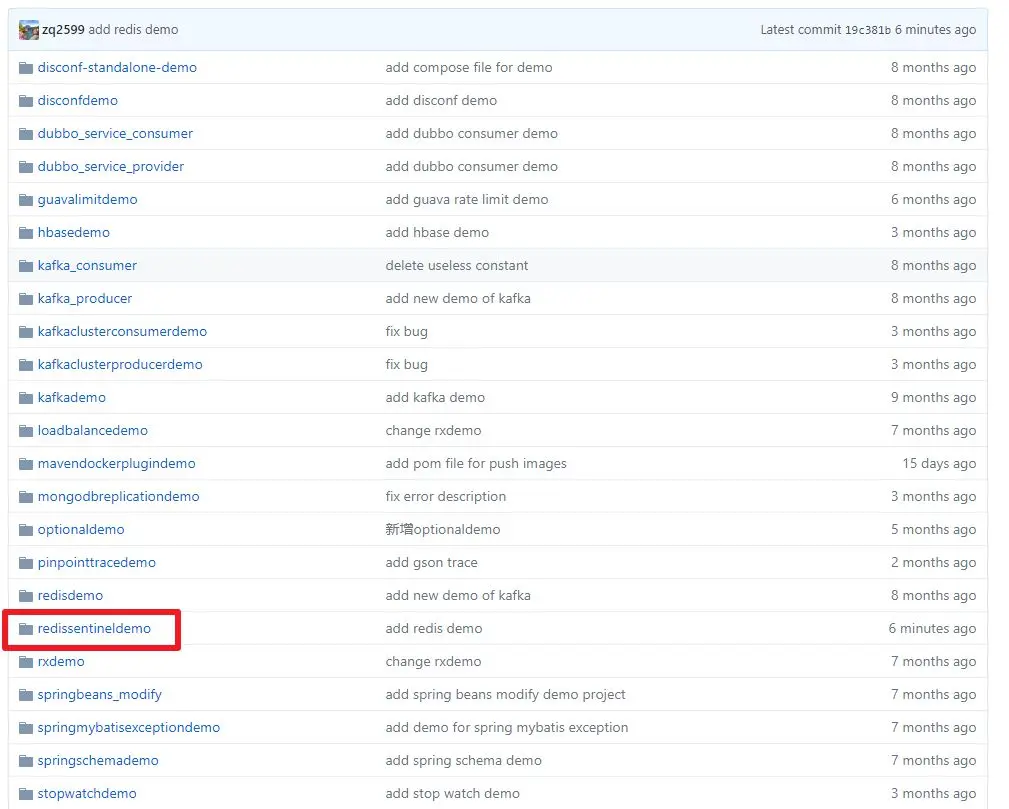Open the redissentineldemo folder
1009x809 pixels.
click(94, 628)
